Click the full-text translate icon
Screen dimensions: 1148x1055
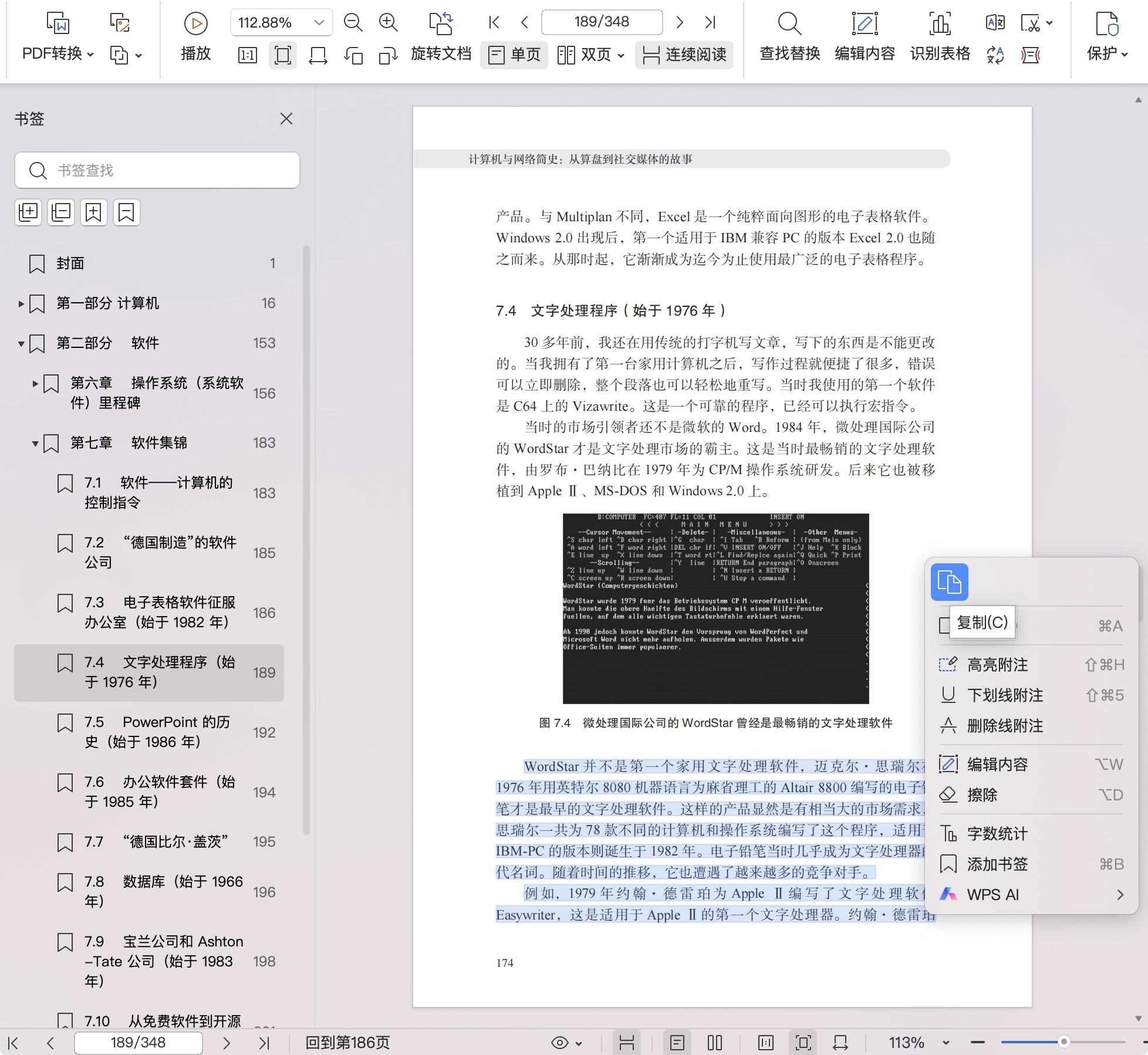coord(995,23)
